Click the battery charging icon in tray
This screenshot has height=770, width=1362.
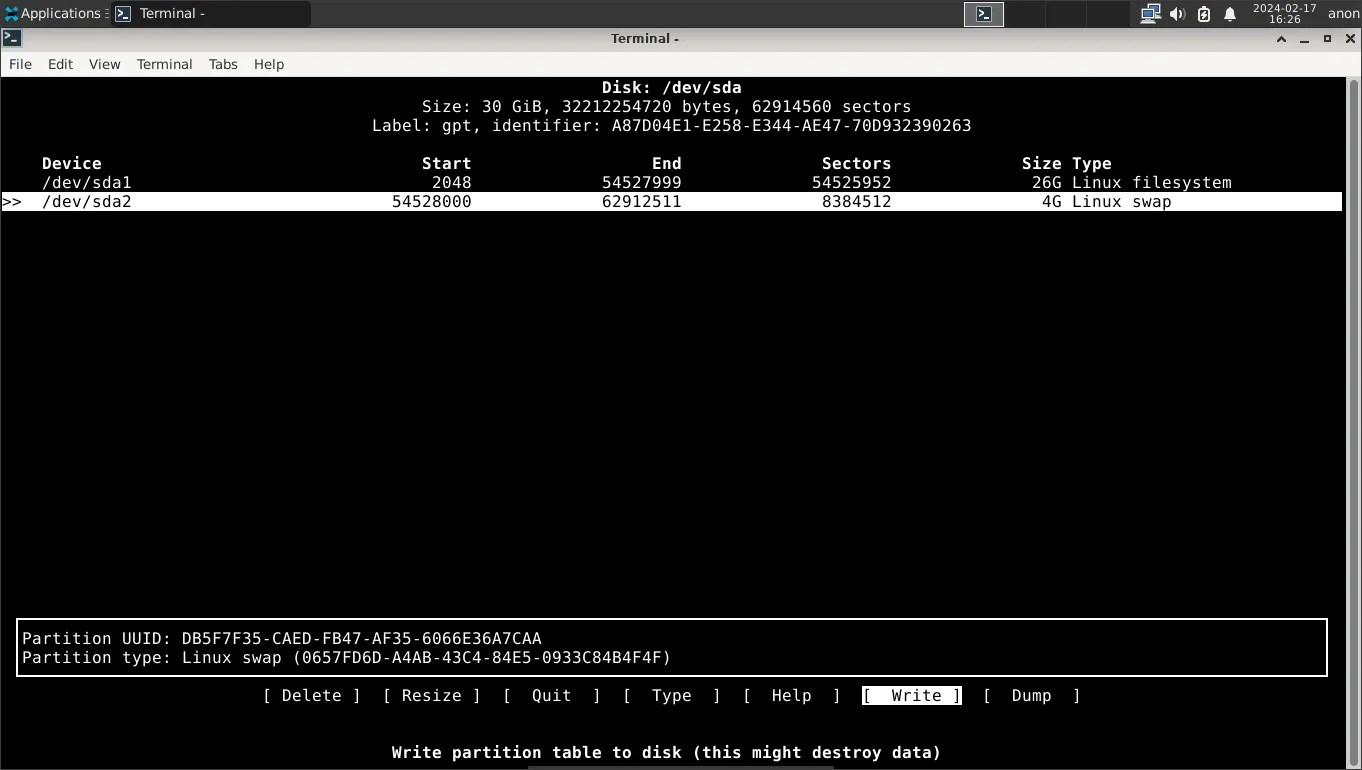[x=1201, y=13]
